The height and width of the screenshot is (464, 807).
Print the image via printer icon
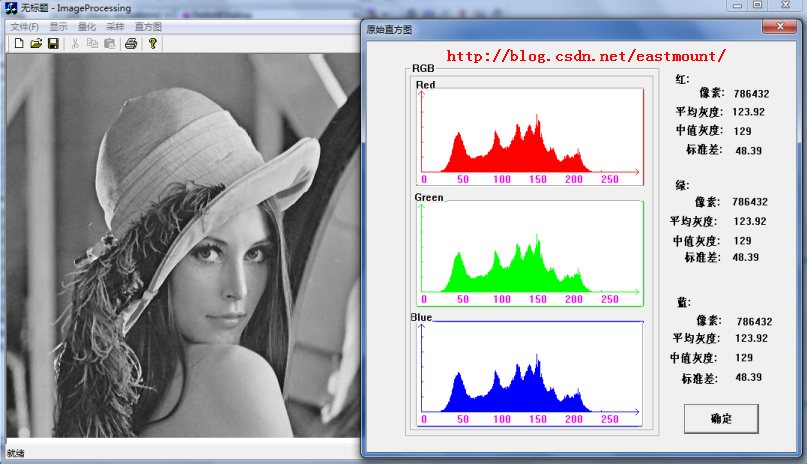tap(131, 44)
